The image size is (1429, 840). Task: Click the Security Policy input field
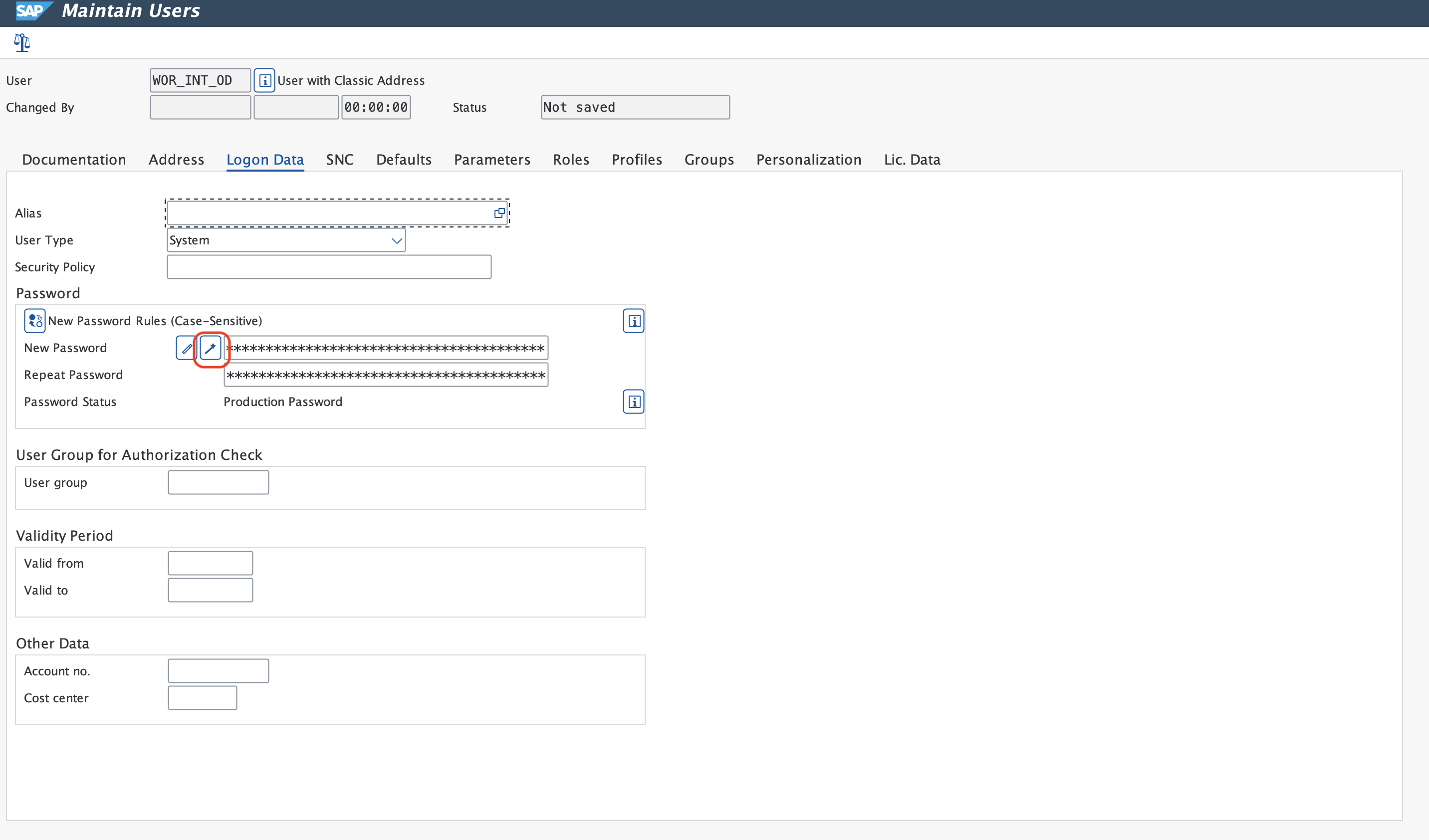[x=329, y=266]
